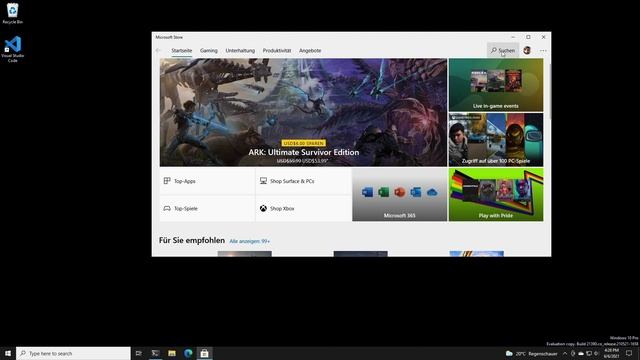Open the Top-Apps button
Viewport: 640px width, 360px height.
click(x=207, y=181)
